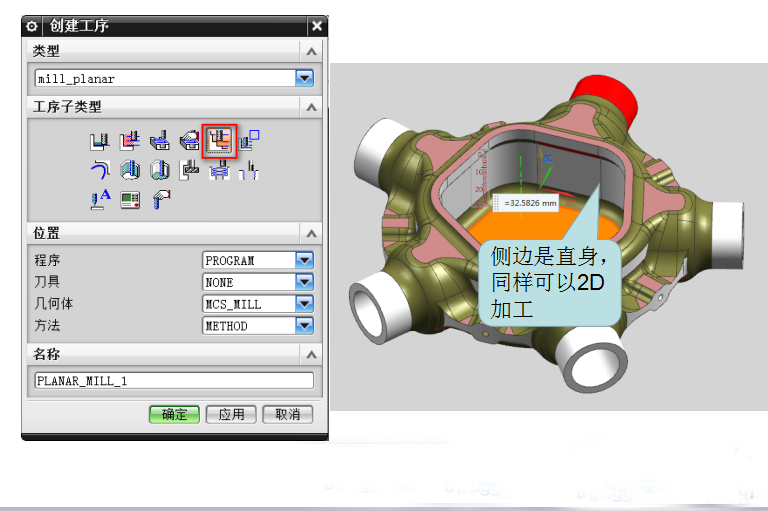Click the PLANAR_MILL_1 name field
The image size is (768, 511).
[x=173, y=380]
